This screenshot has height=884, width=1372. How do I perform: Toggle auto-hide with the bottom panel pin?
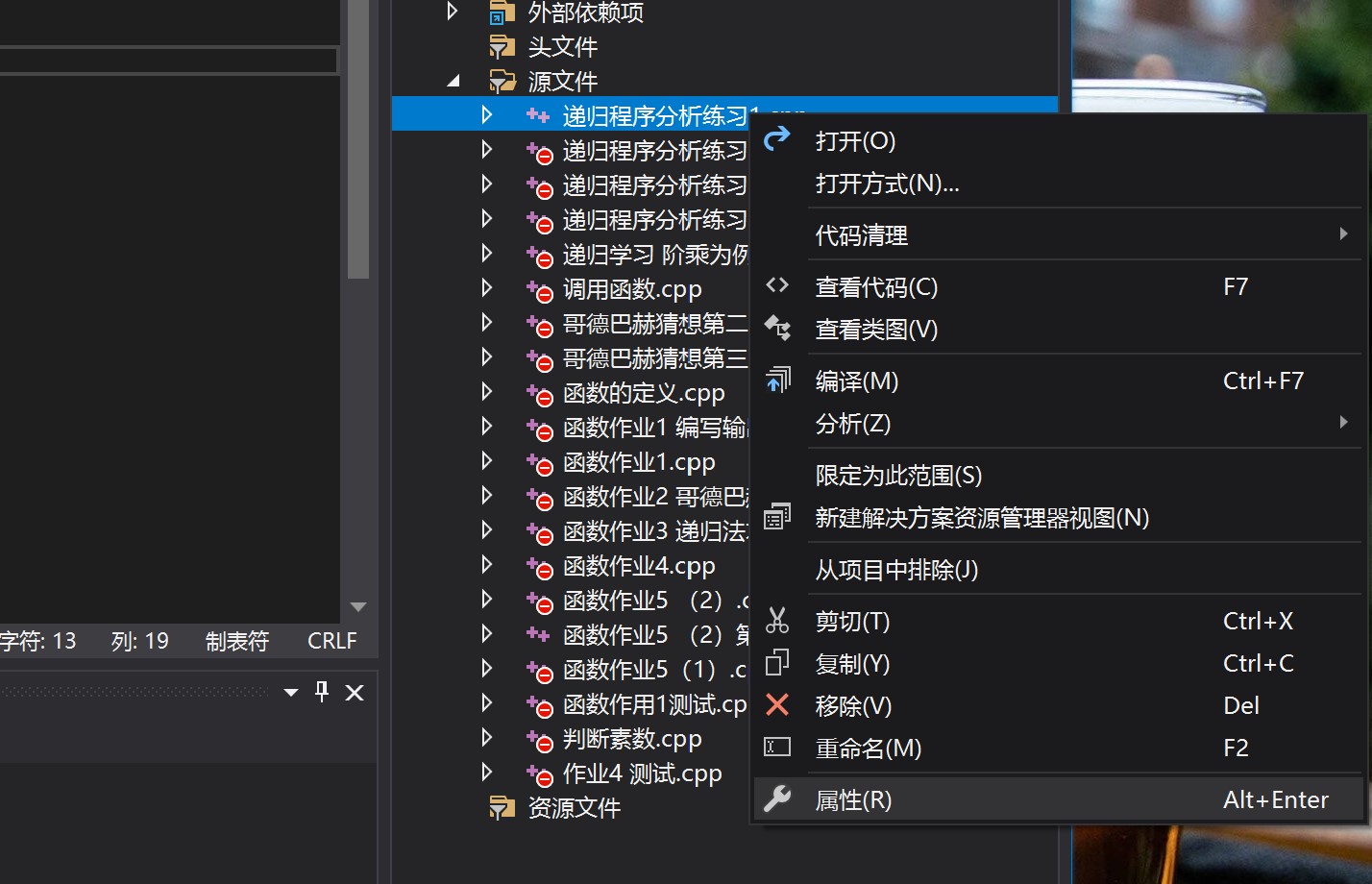pyautogui.click(x=321, y=691)
